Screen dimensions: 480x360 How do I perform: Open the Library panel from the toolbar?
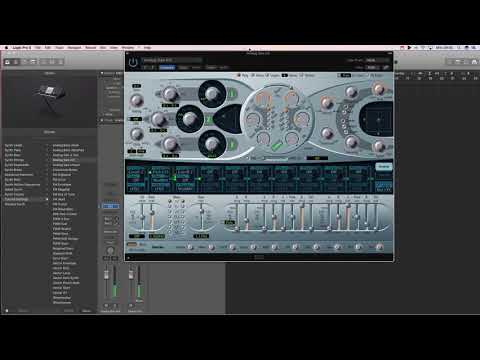point(8,62)
